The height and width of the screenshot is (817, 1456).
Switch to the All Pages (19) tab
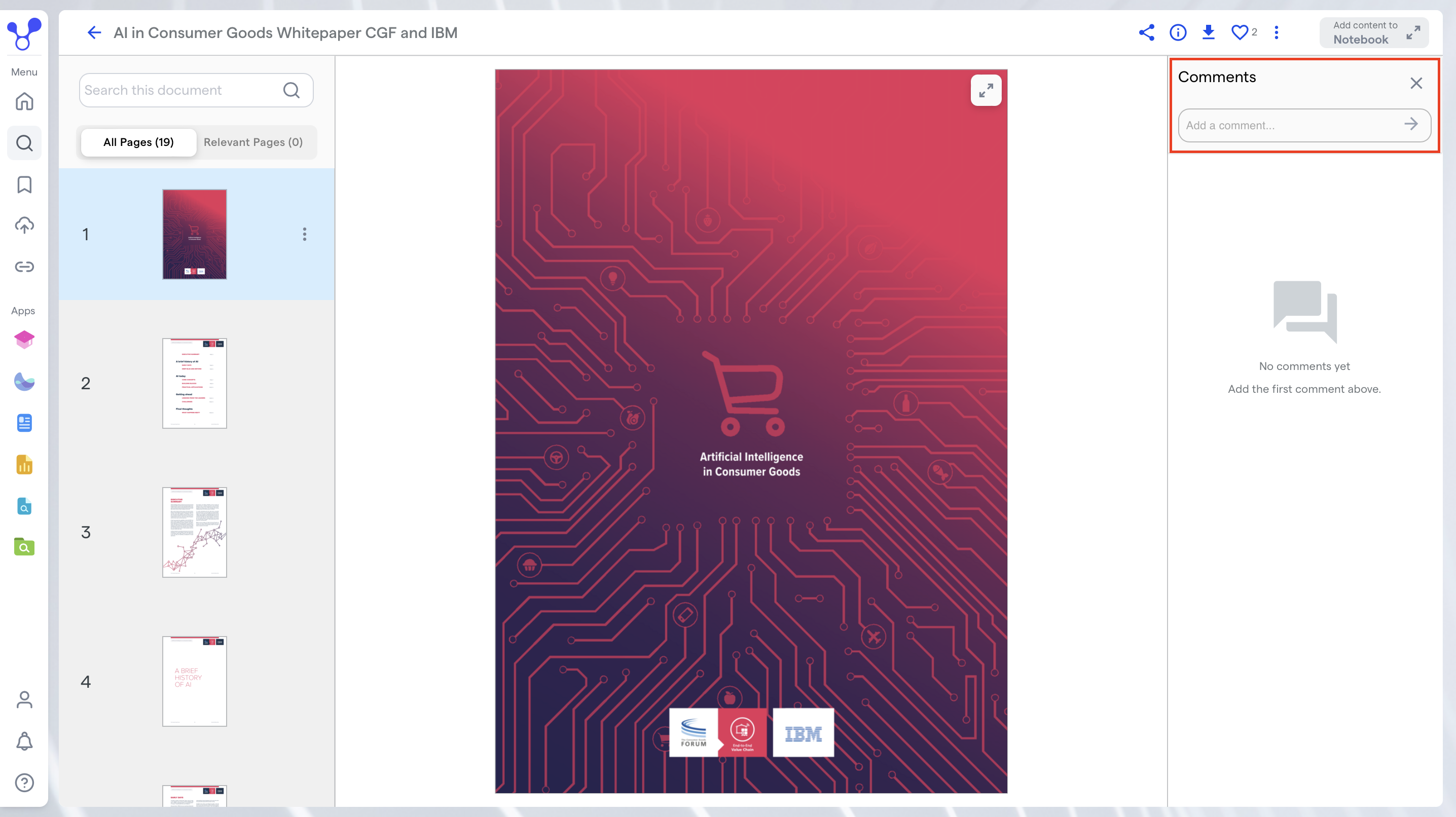(x=138, y=142)
